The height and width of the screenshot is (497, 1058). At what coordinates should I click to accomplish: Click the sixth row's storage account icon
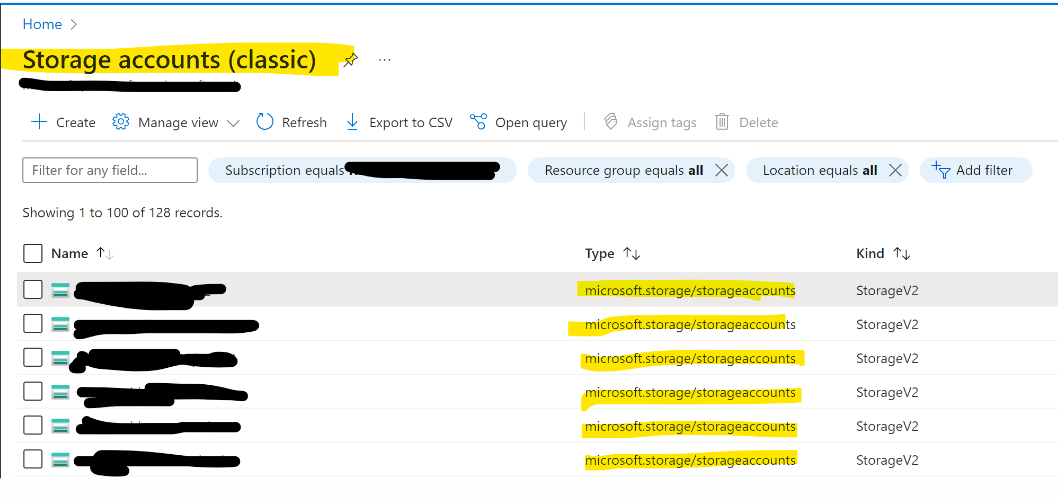click(x=61, y=460)
